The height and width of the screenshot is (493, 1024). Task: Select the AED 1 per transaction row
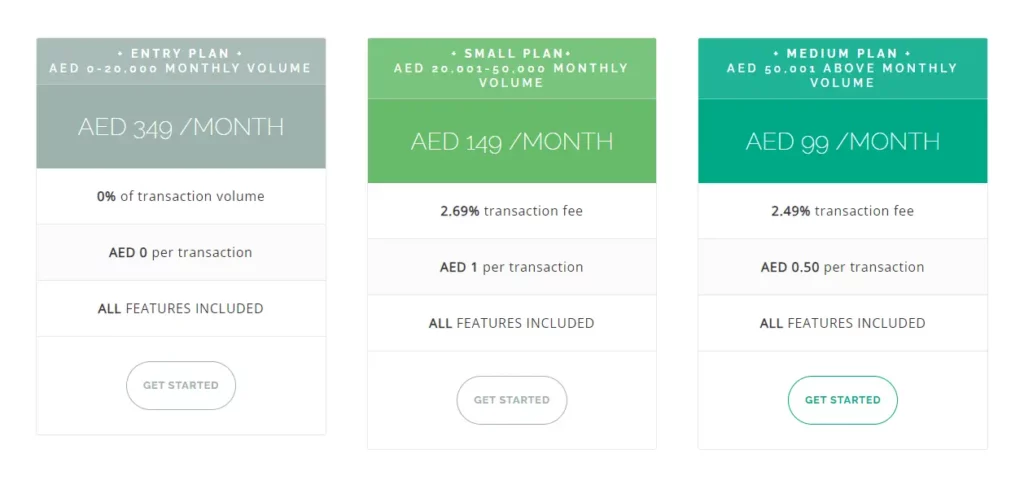click(512, 267)
